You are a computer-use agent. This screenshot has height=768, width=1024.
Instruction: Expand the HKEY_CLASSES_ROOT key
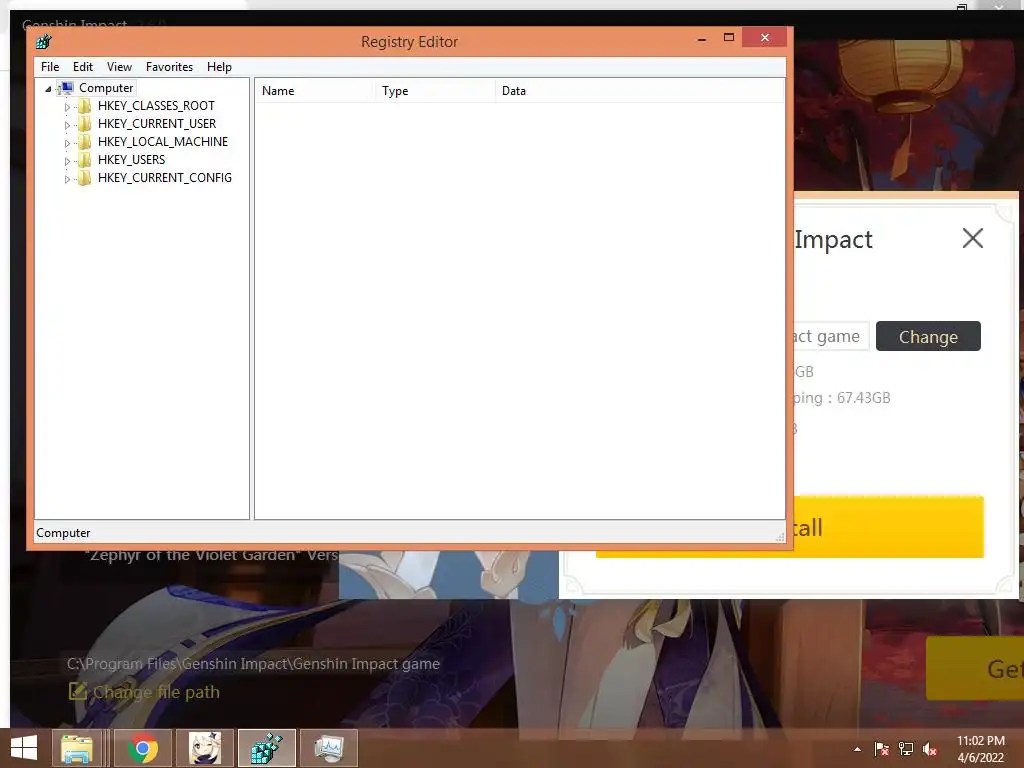pos(67,106)
